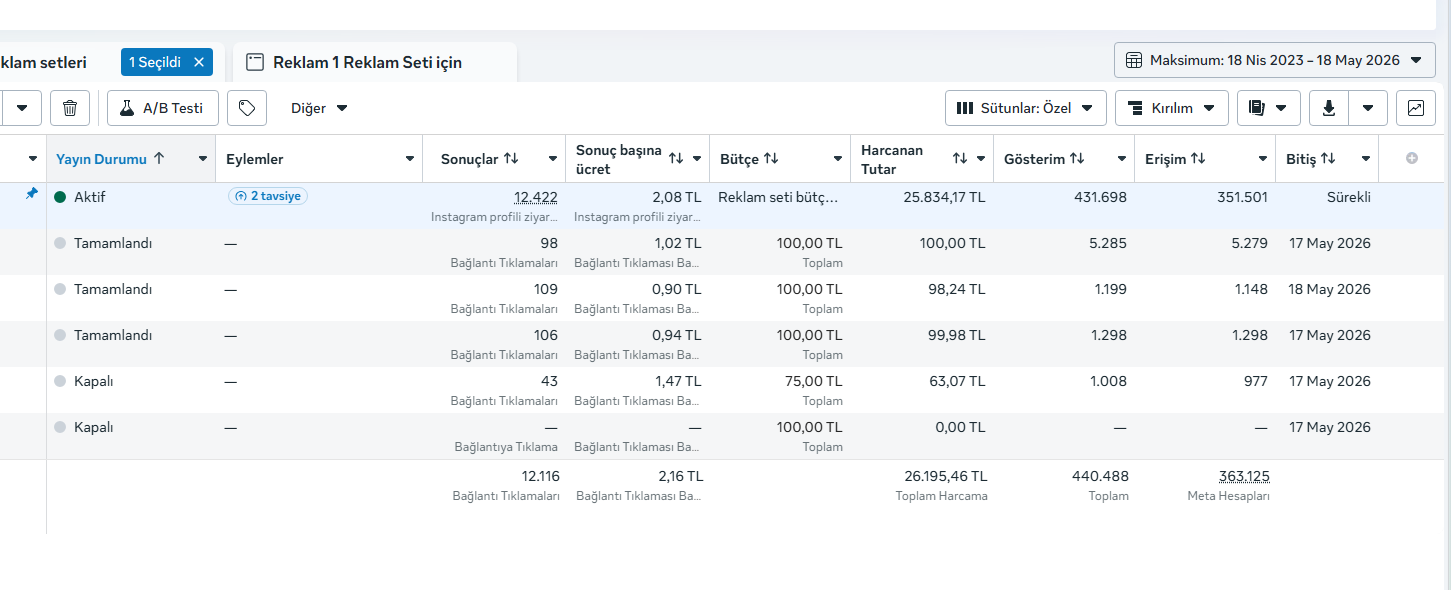Image resolution: width=1451 pixels, height=590 pixels.
Task: Sort by the Sonuçlar column arrows
Action: [511, 159]
